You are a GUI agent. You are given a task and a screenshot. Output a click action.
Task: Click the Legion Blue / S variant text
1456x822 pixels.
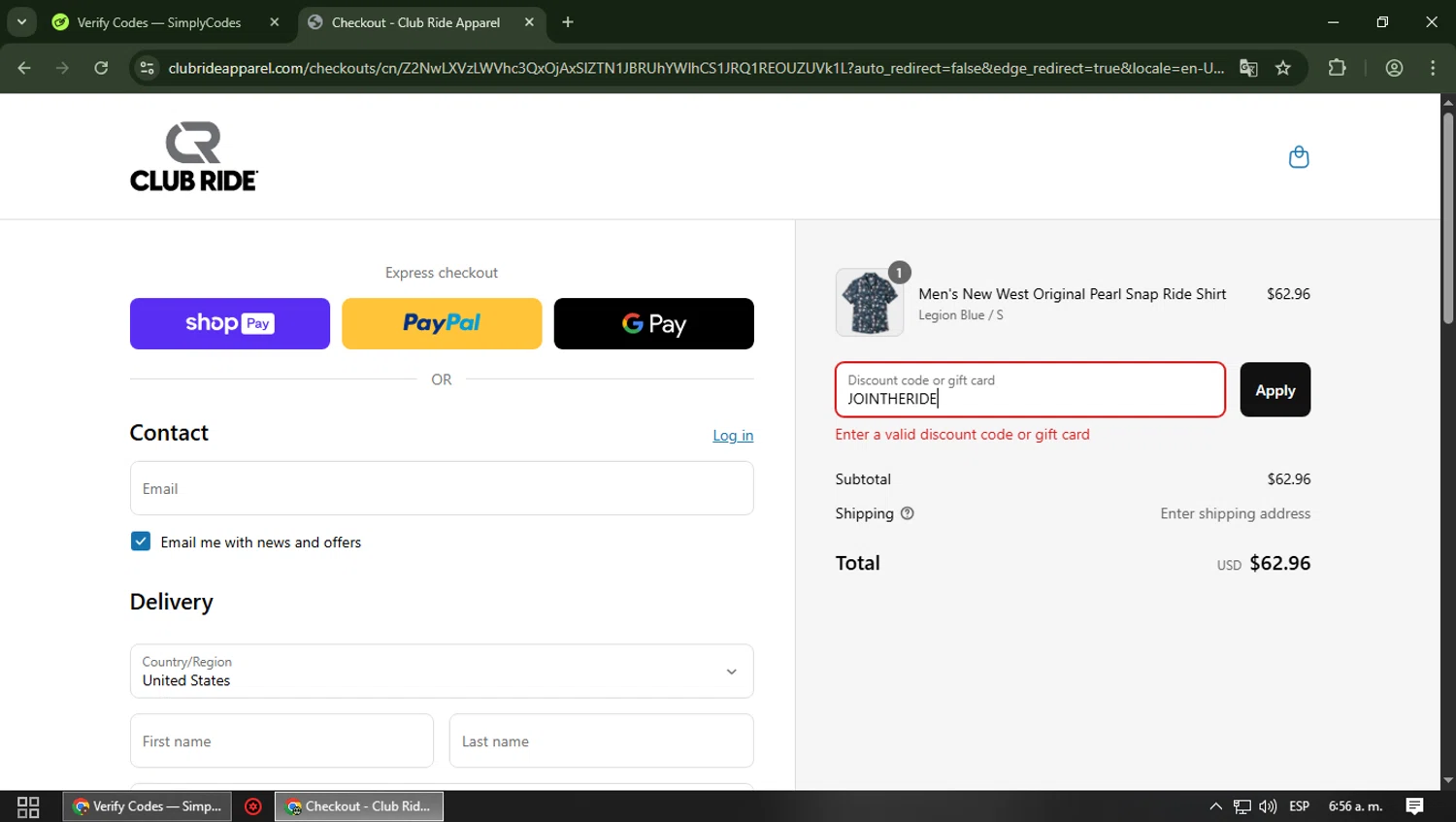point(961,315)
